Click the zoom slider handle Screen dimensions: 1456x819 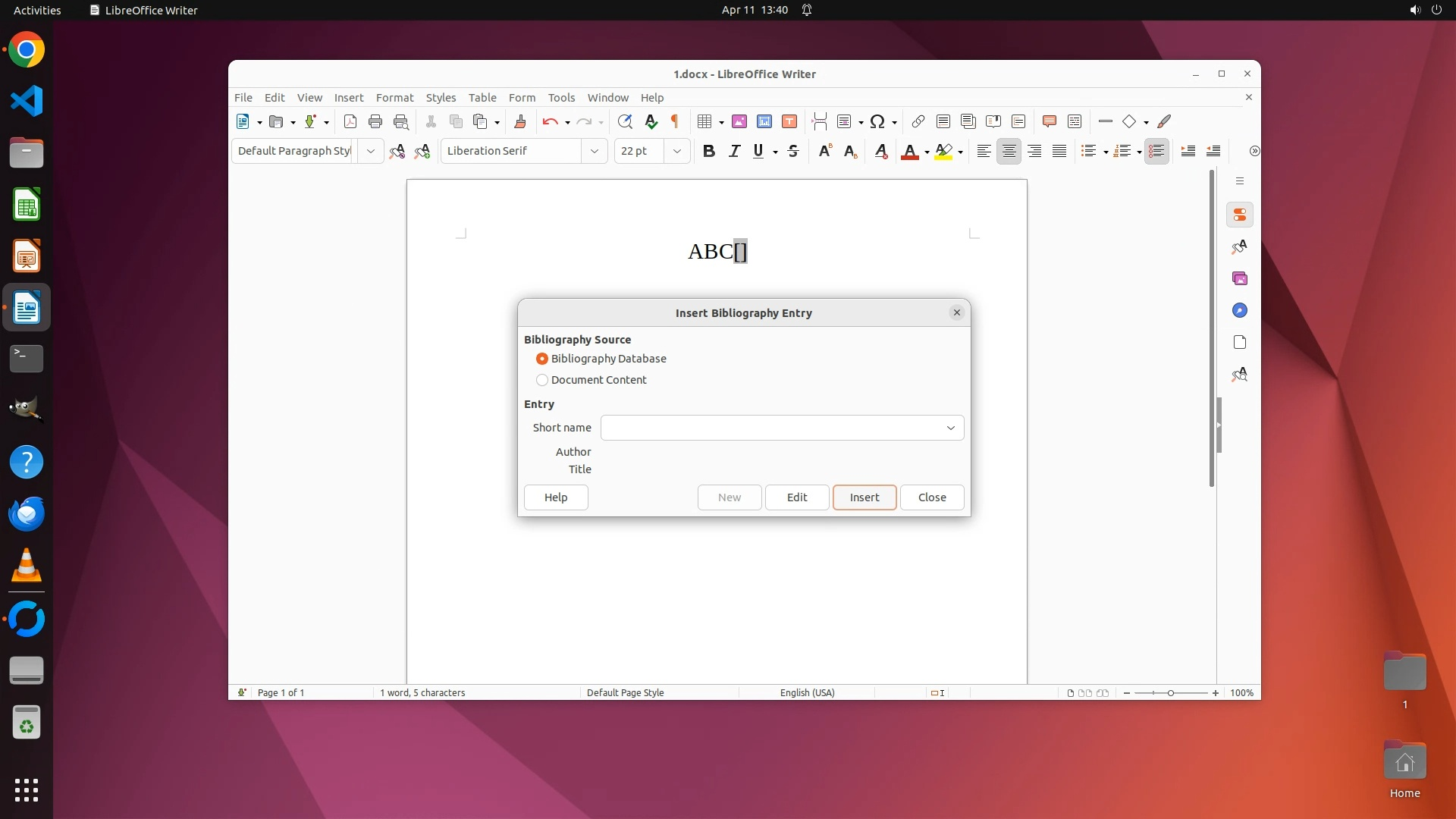(1171, 693)
